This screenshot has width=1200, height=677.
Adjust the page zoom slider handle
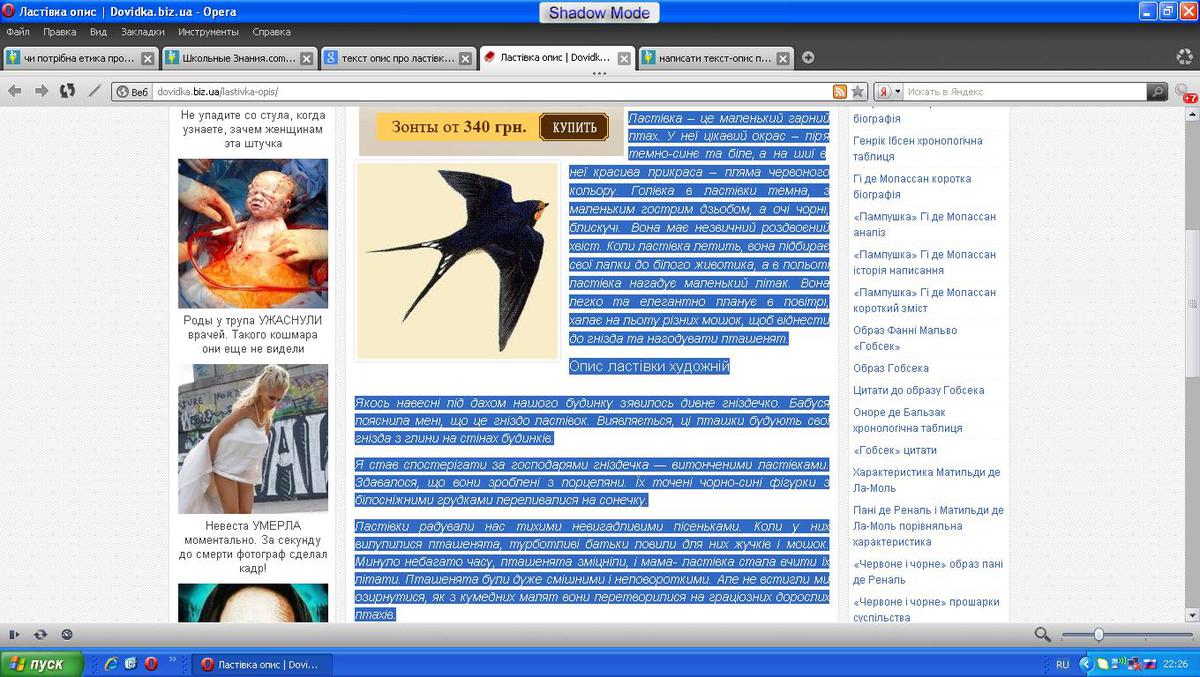click(1098, 634)
